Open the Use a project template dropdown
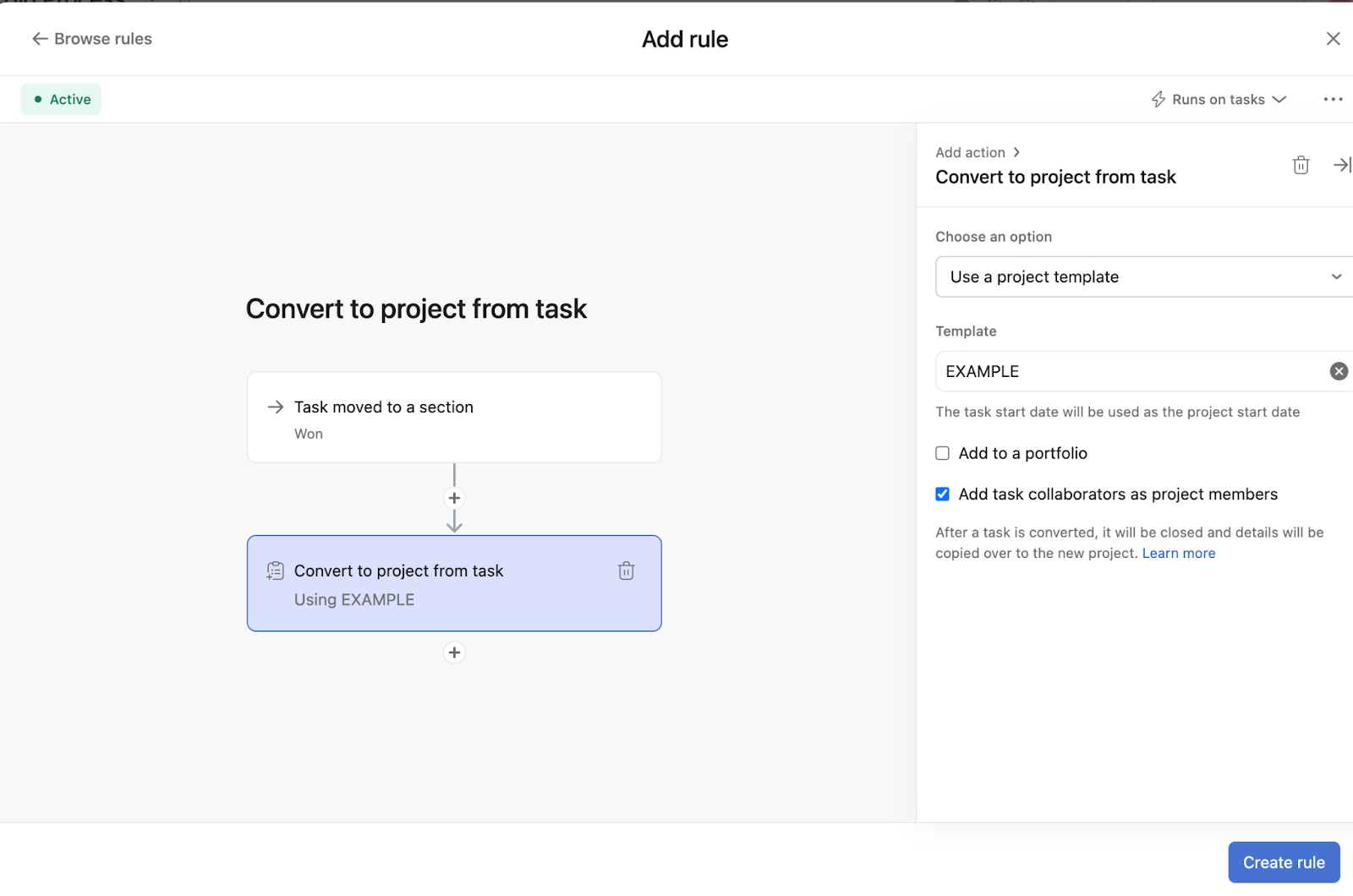This screenshot has height=896, width=1353. 1142,277
